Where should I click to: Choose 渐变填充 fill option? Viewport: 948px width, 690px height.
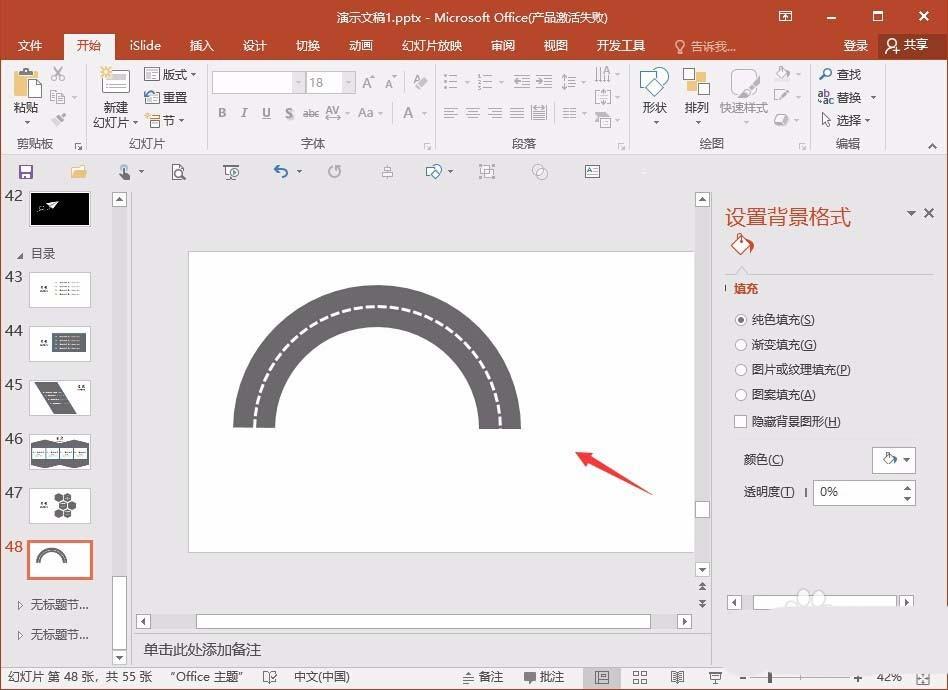pos(739,345)
